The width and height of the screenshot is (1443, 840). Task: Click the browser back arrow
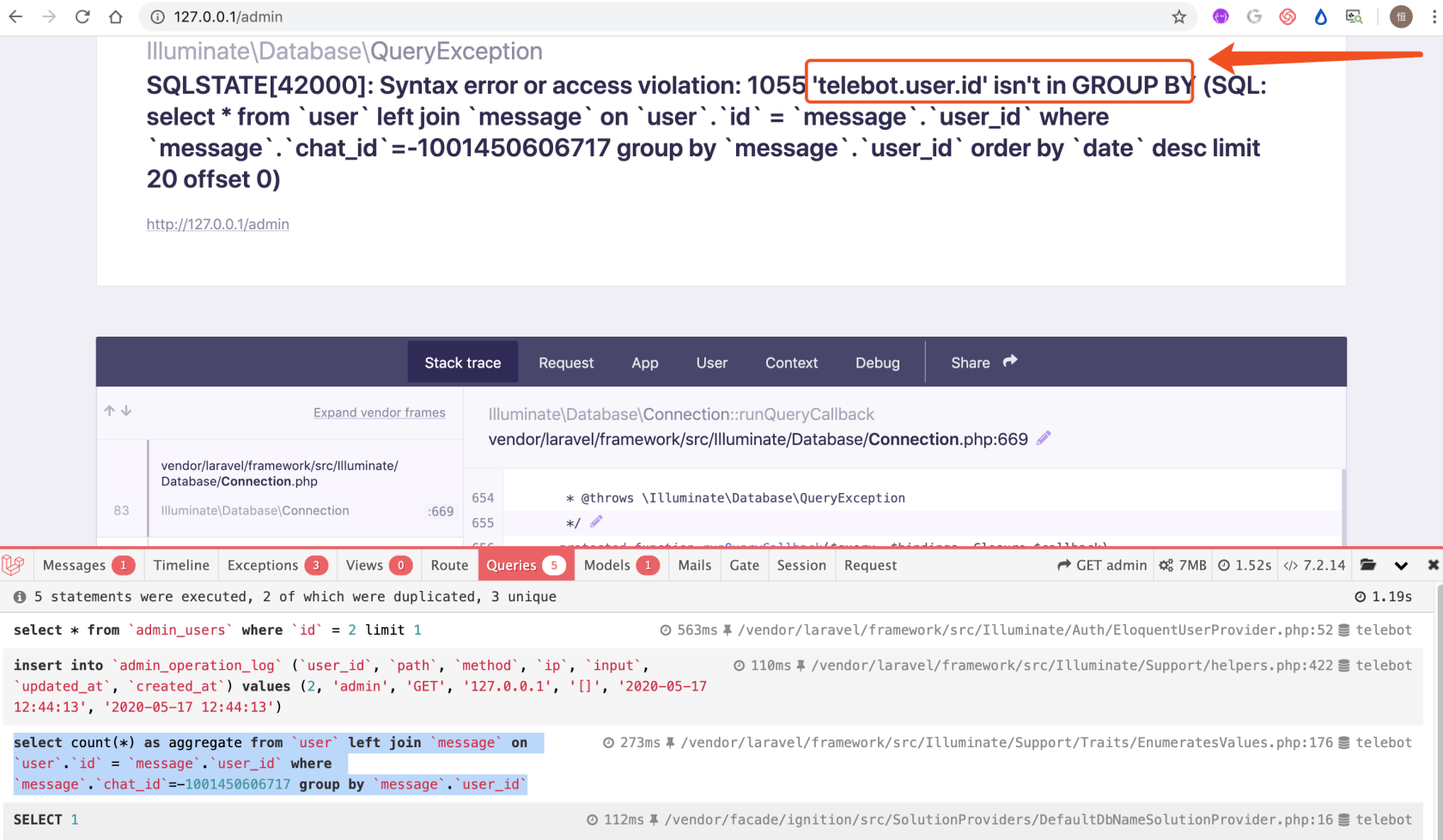(x=15, y=16)
